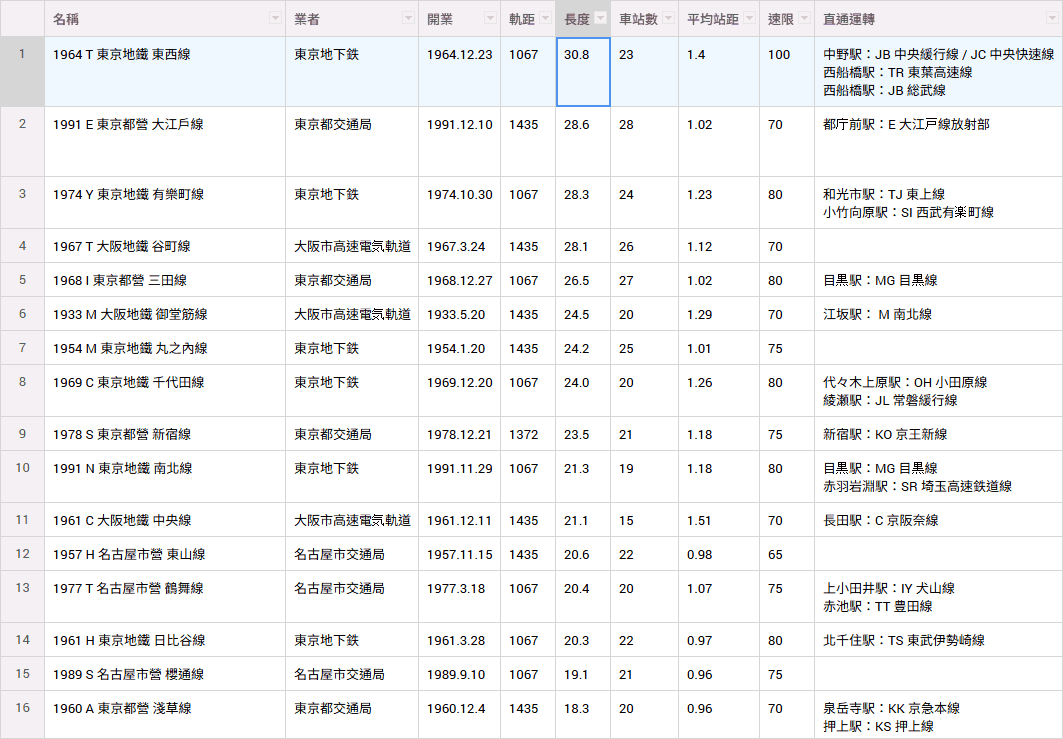Open the 軌距 column filter dropdown
This screenshot has height=739, width=1063.
tap(545, 18)
